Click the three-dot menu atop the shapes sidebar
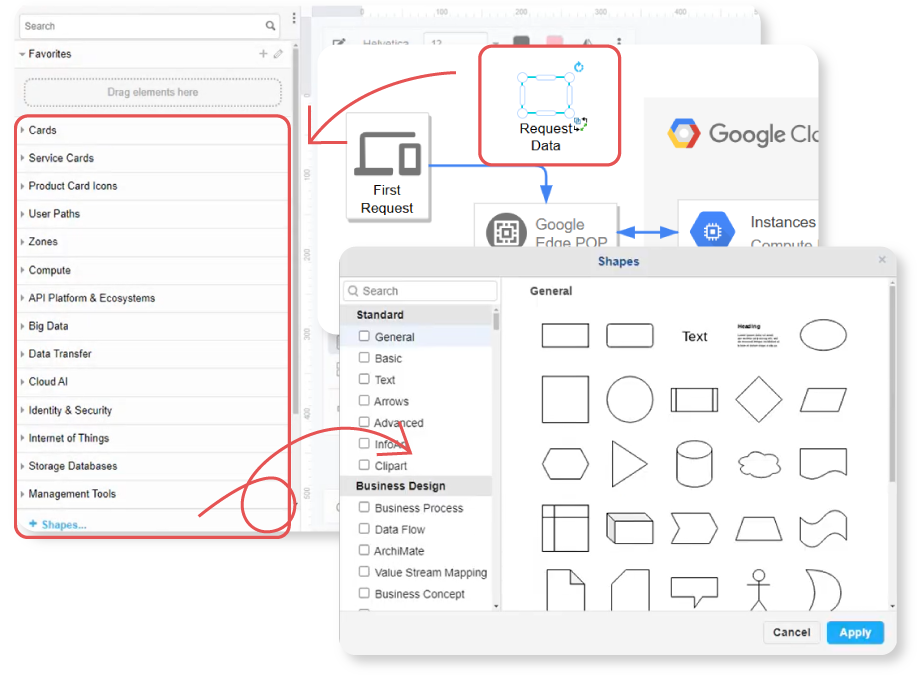The height and width of the screenshot is (676, 921). (x=293, y=18)
